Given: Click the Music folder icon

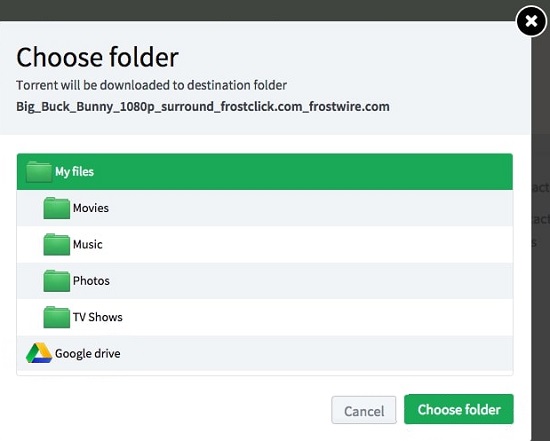Looking at the screenshot, I should tap(56, 245).
